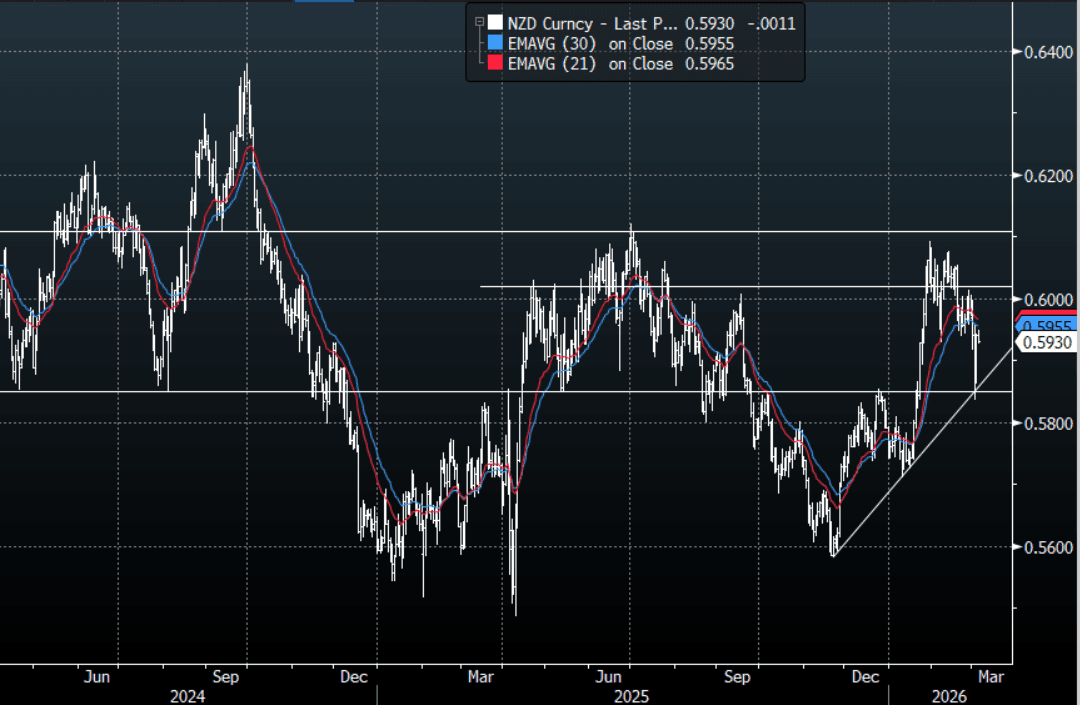
Task: Click the 2025 year label on time axis
Action: point(631,695)
